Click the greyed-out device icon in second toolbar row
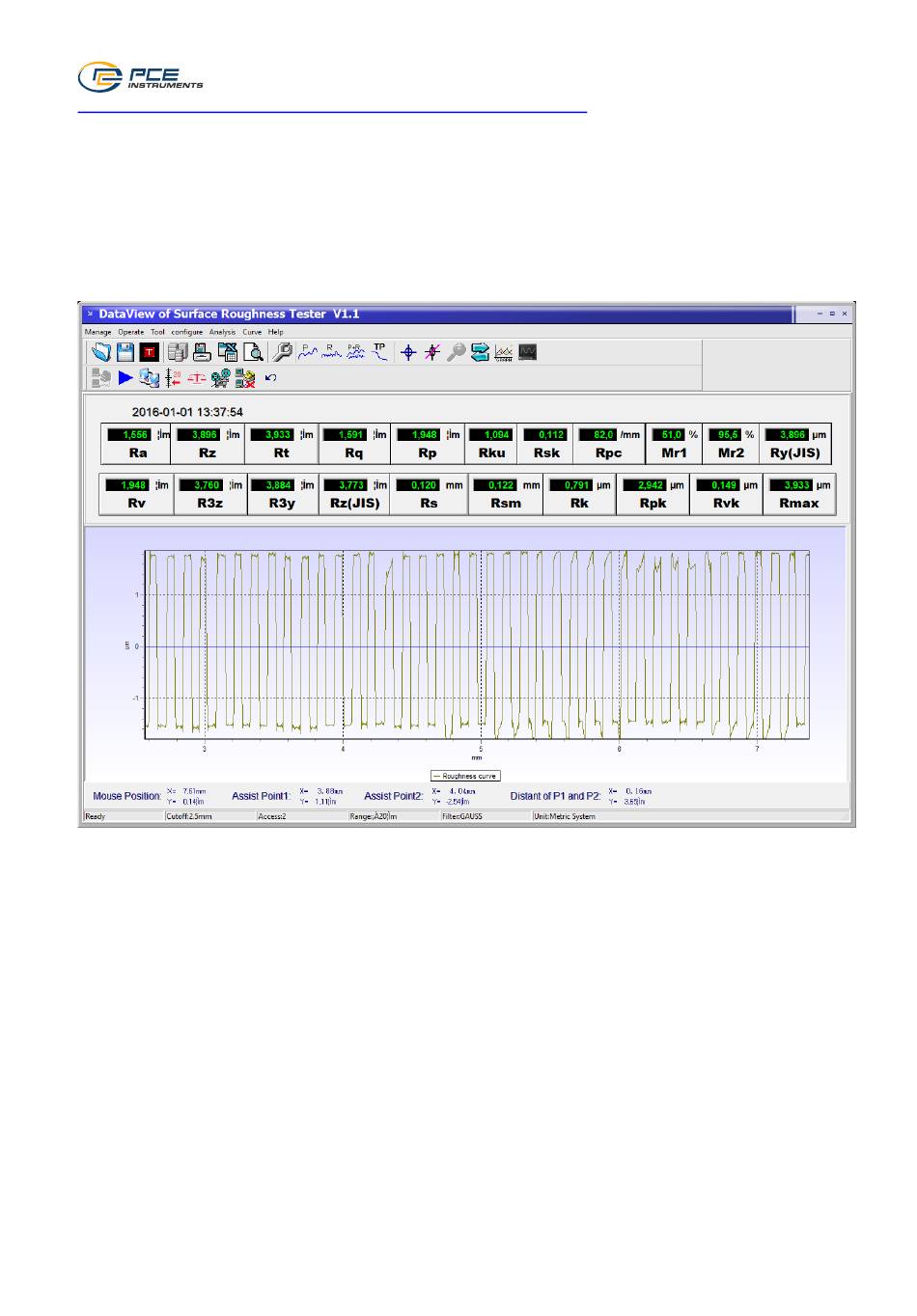 pyautogui.click(x=100, y=378)
